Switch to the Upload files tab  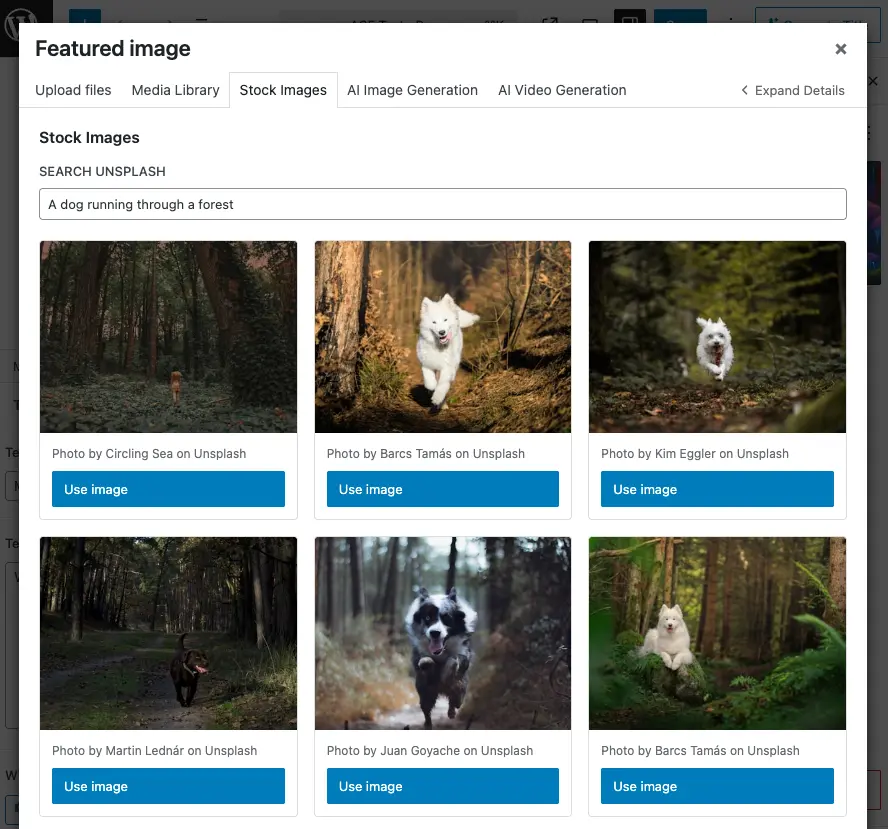(x=73, y=90)
